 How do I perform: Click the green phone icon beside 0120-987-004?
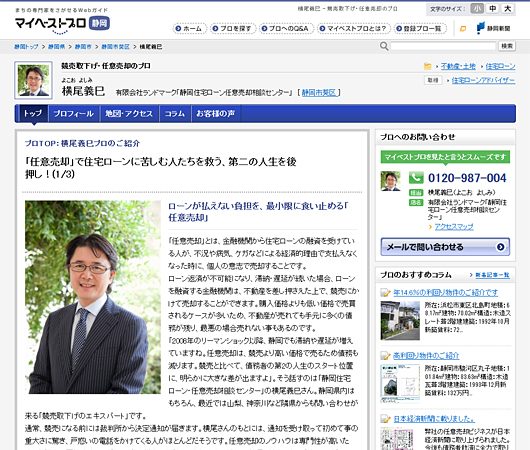[416, 178]
